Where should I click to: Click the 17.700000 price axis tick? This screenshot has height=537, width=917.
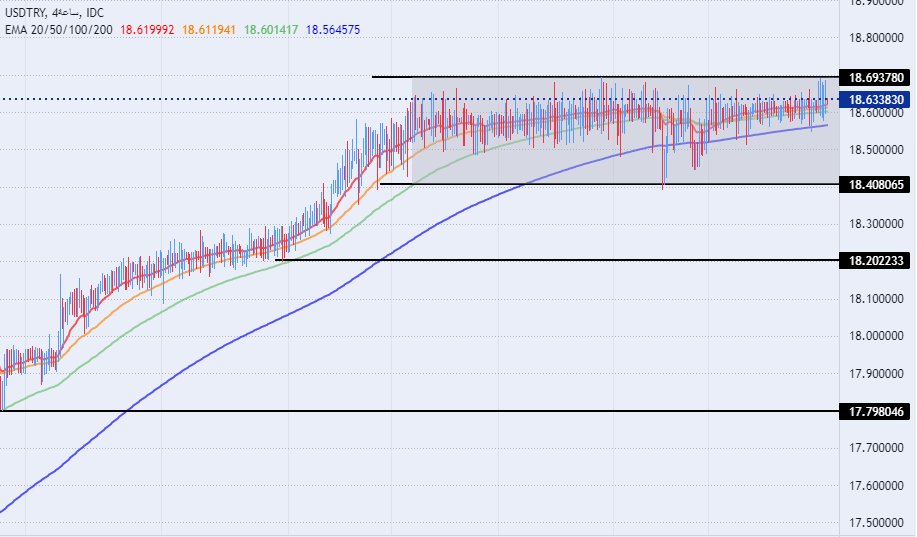[876, 448]
